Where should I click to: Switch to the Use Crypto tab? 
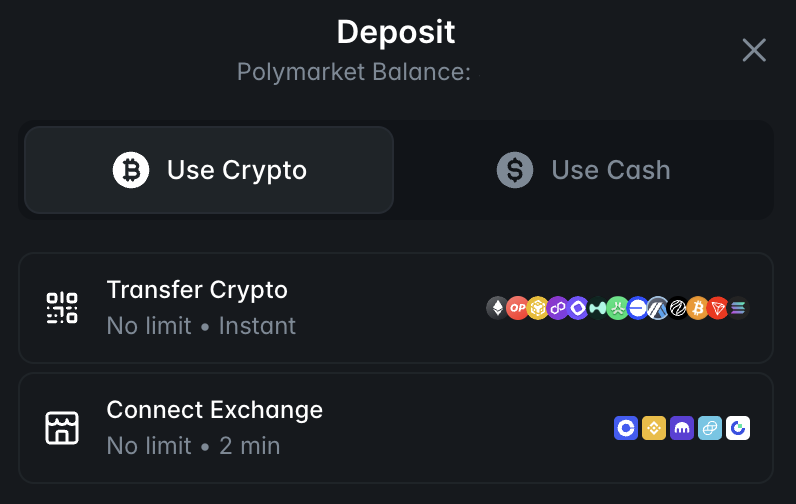(x=209, y=170)
